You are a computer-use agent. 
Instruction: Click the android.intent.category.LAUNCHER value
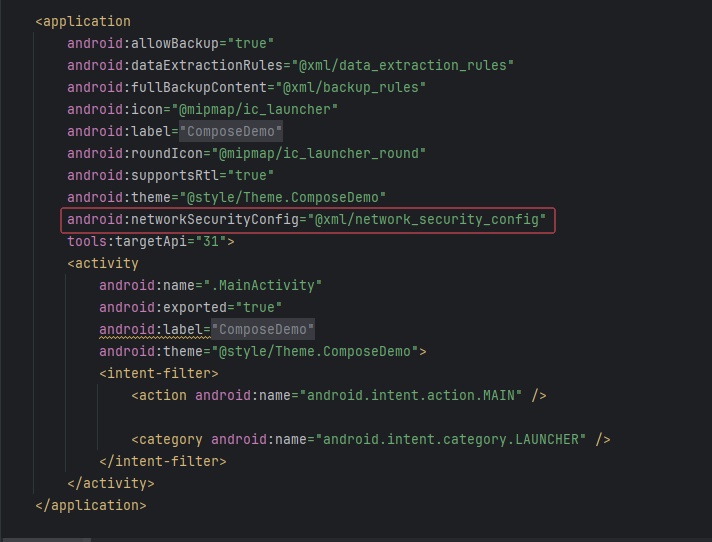(x=451, y=440)
